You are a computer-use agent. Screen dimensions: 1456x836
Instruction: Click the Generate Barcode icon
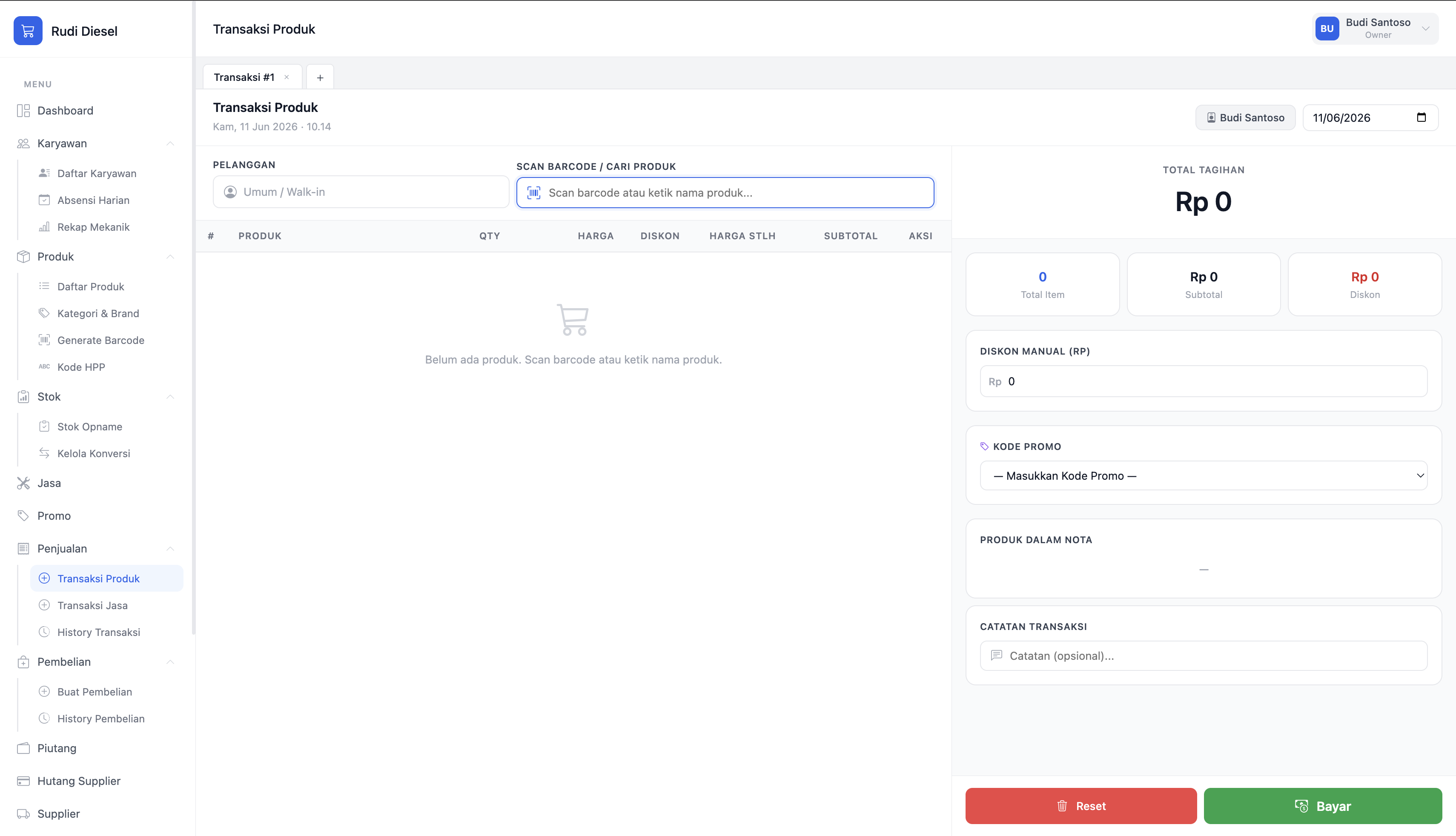coord(44,340)
